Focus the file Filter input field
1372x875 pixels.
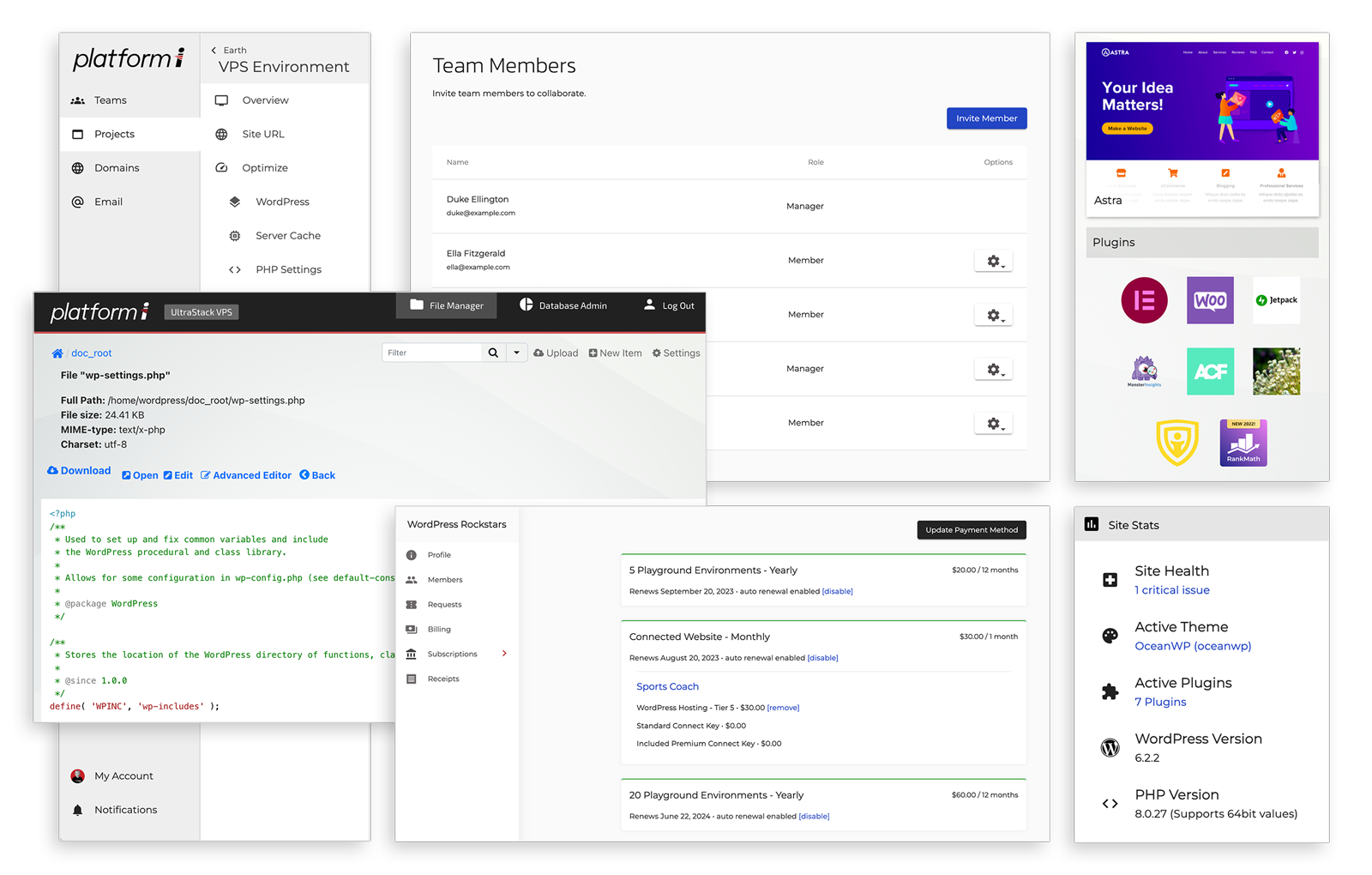tap(432, 353)
